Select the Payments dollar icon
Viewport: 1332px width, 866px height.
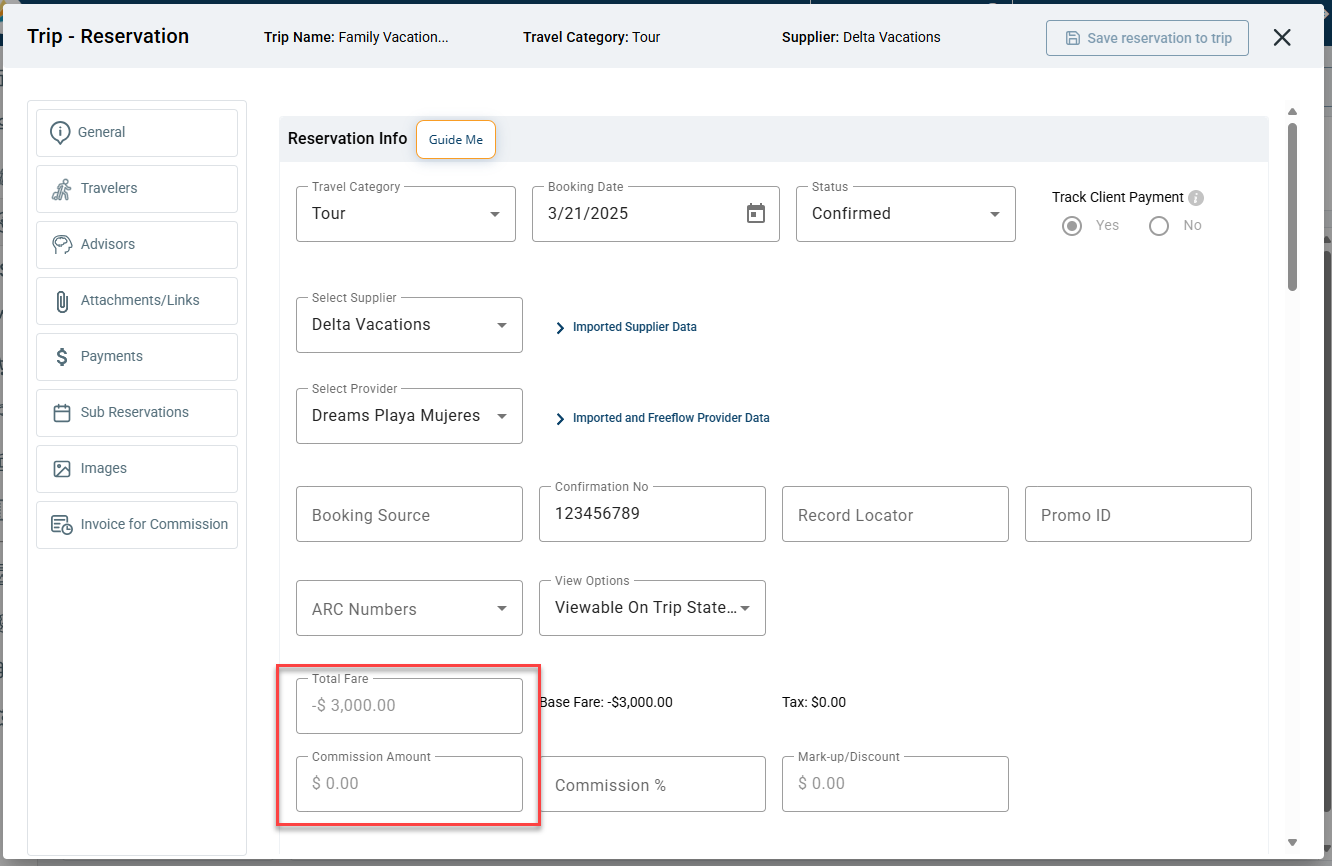[x=61, y=356]
